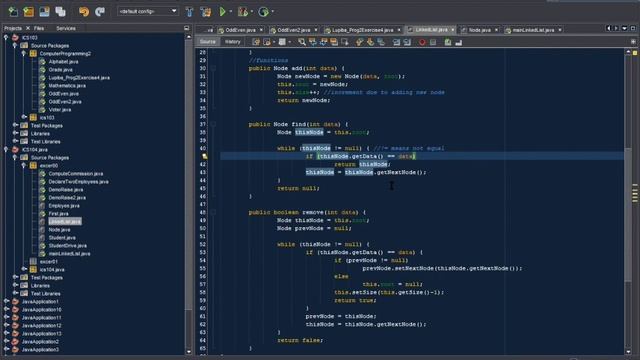The width and height of the screenshot is (640, 360).
Task: Open the OddEven.java editor tab
Action: 240,30
